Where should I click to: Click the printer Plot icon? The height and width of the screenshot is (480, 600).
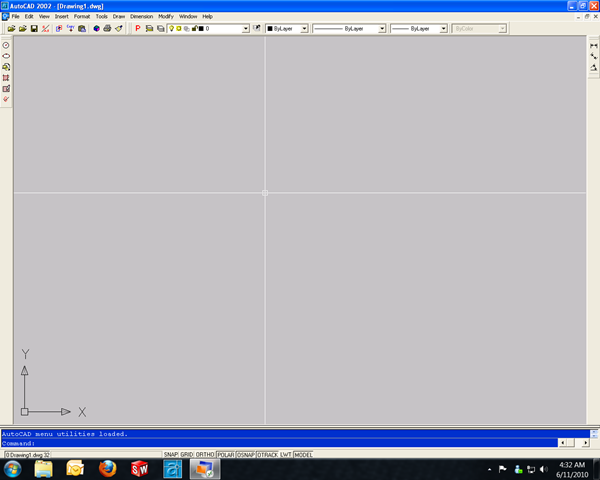[x=108, y=29]
